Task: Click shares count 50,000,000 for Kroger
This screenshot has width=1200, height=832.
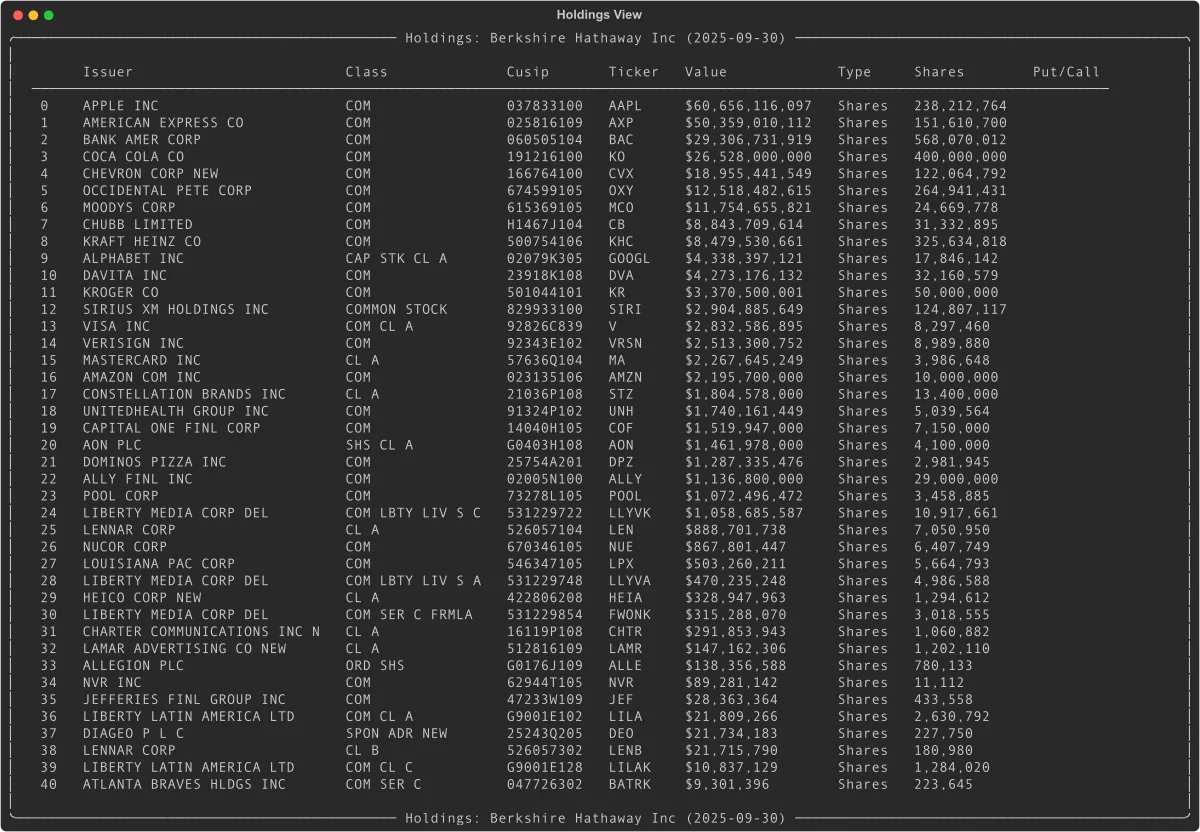Action: 956,293
